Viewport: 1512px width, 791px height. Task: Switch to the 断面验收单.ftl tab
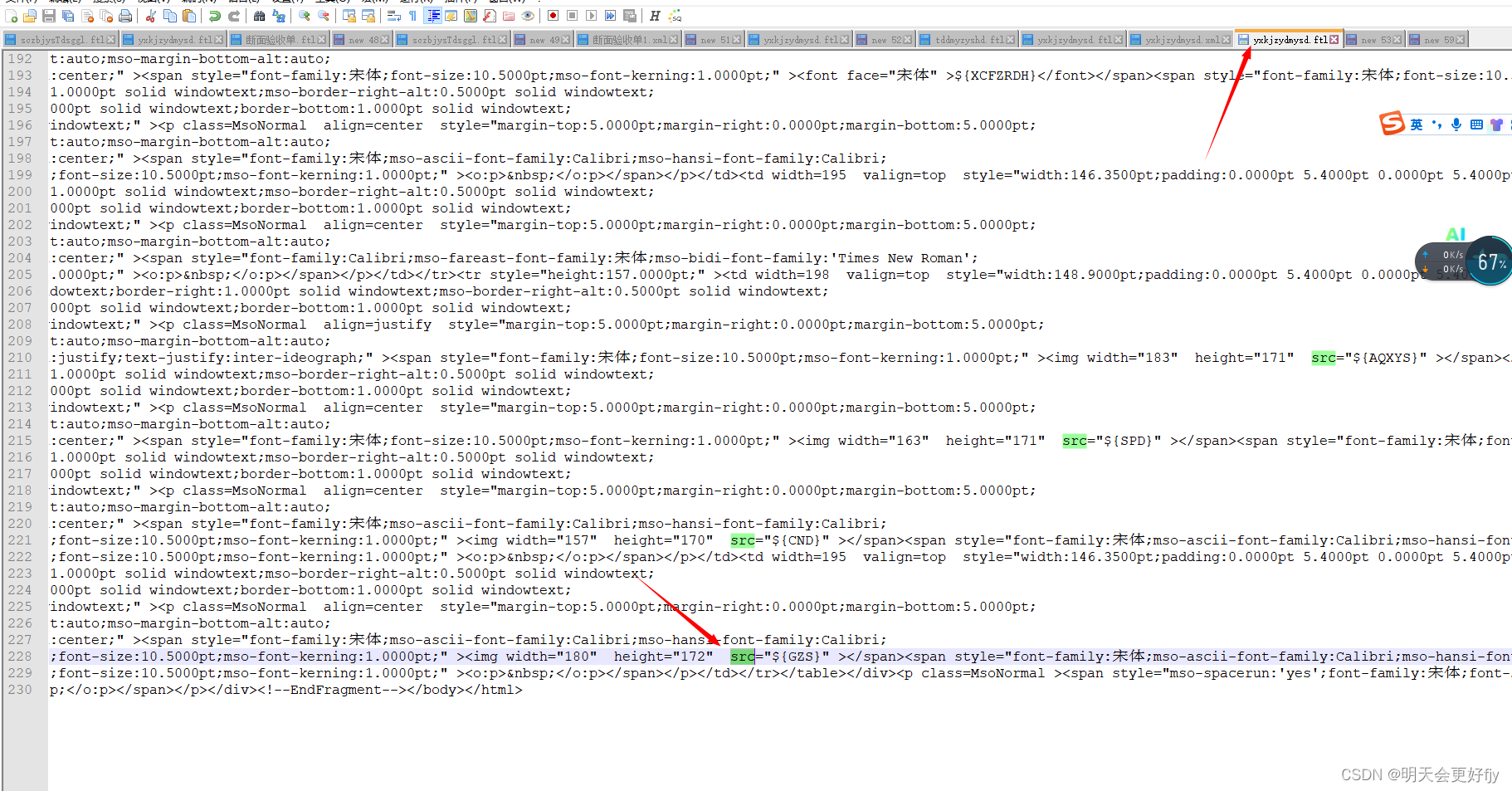(x=280, y=40)
